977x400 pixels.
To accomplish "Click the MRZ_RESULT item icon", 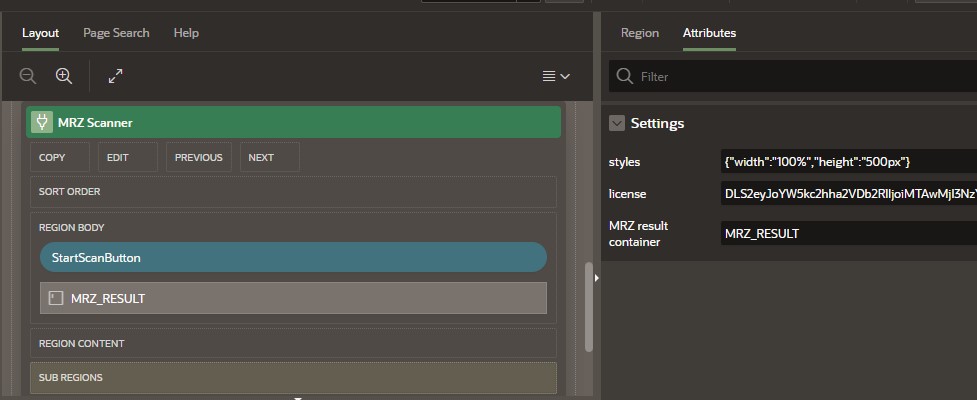I will point(56,298).
